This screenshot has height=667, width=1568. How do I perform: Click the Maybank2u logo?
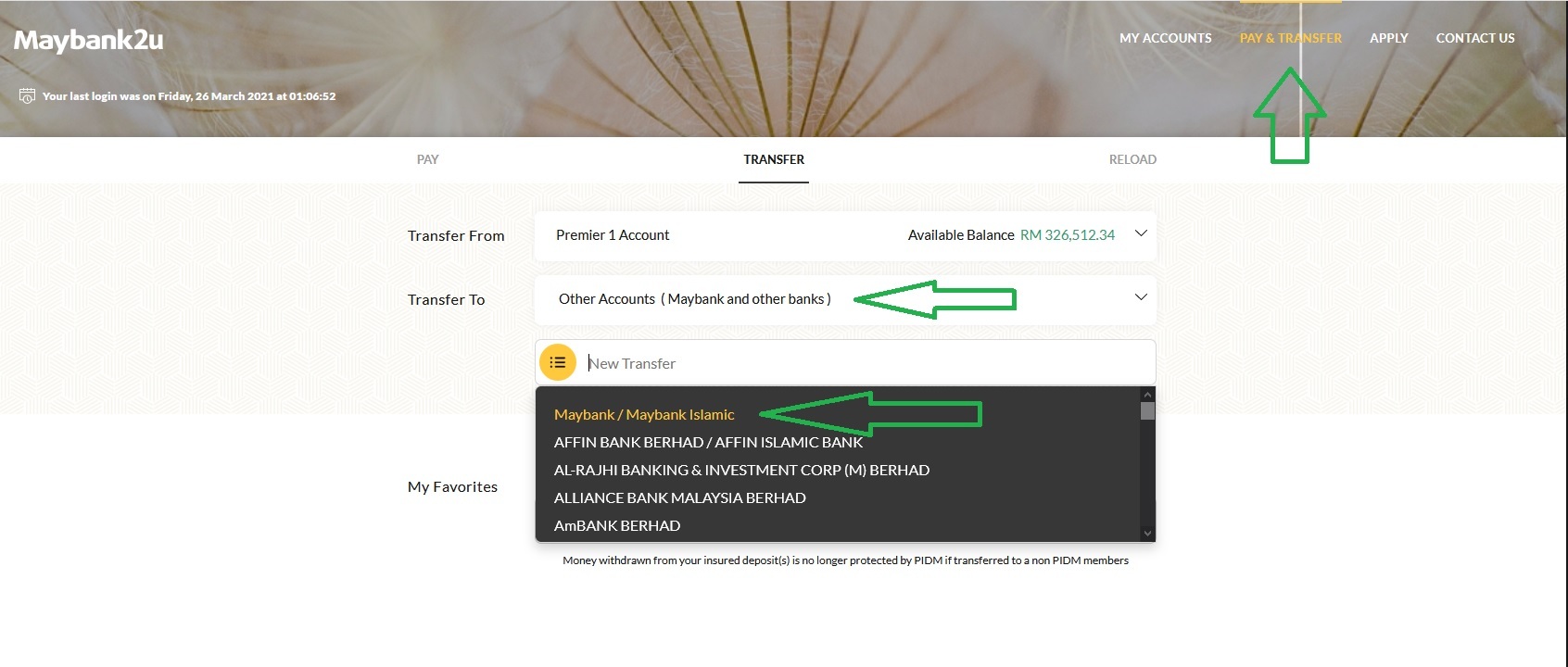pos(88,40)
